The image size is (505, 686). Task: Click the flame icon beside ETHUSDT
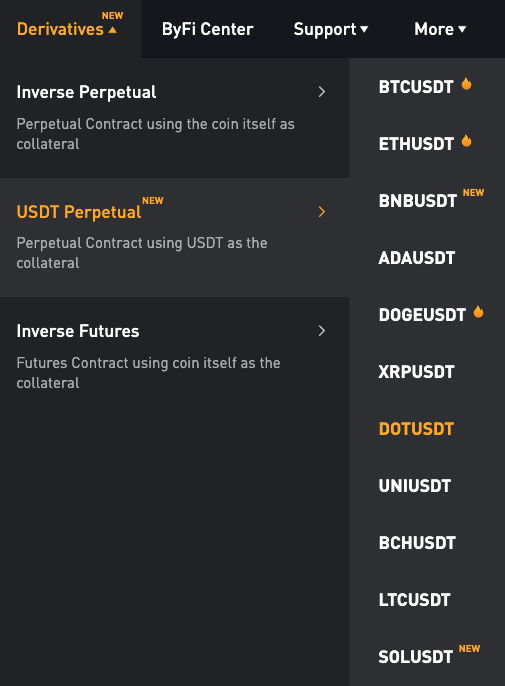(x=466, y=141)
